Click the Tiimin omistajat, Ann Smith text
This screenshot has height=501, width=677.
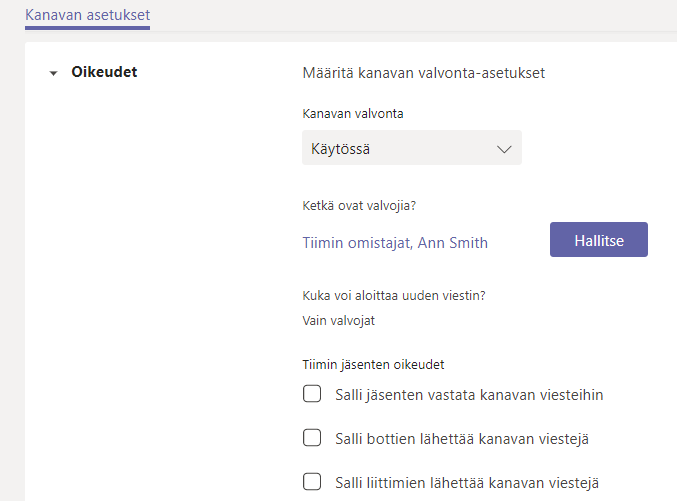pyautogui.click(x=395, y=242)
